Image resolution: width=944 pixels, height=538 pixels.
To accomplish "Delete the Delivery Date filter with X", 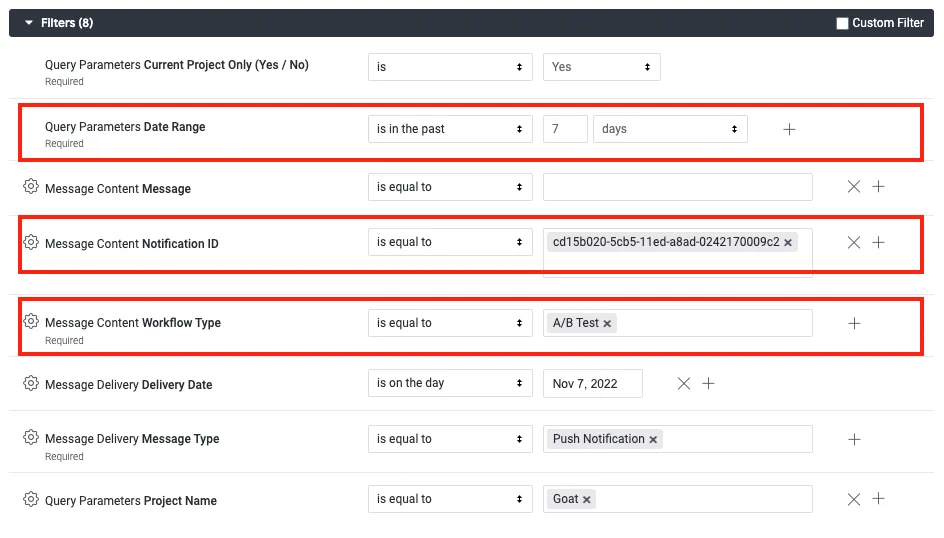I will point(683,383).
